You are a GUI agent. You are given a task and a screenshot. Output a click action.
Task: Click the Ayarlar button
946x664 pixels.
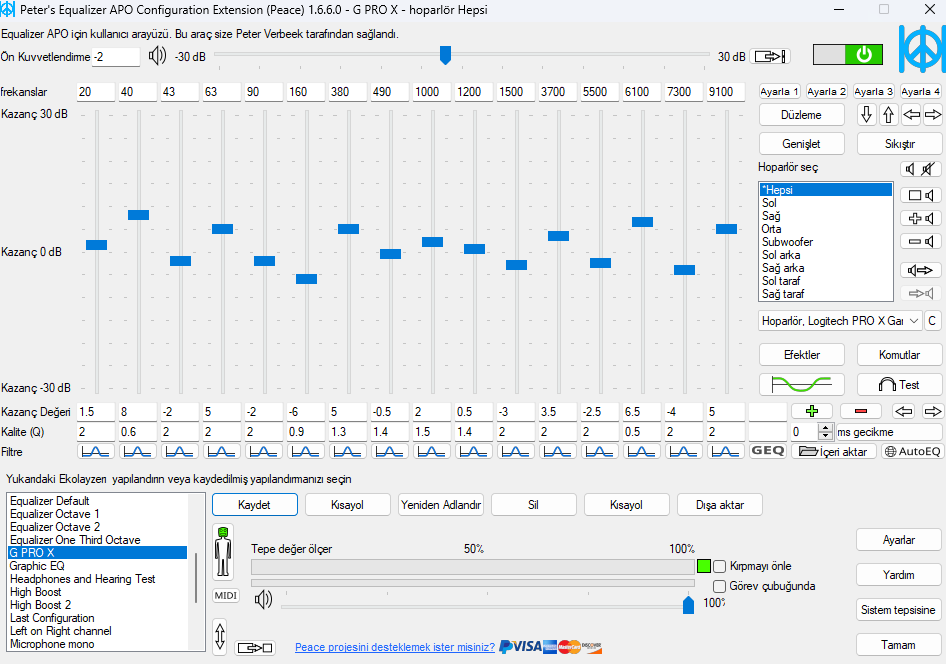(899, 540)
